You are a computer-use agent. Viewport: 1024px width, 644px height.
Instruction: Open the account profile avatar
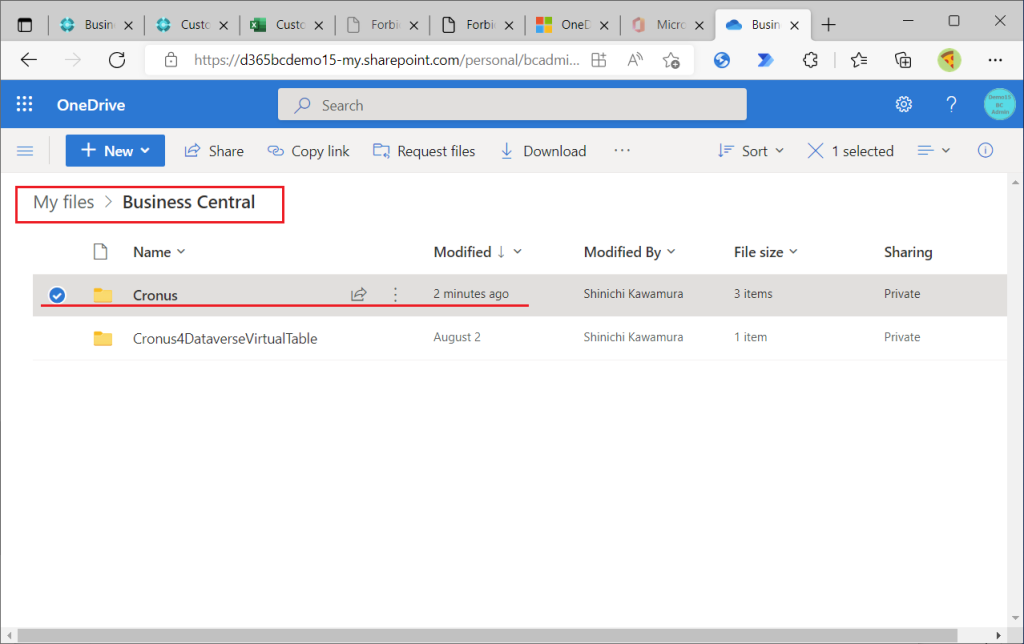point(999,104)
